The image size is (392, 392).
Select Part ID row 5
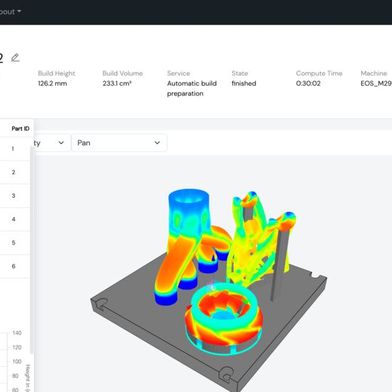[x=15, y=243]
